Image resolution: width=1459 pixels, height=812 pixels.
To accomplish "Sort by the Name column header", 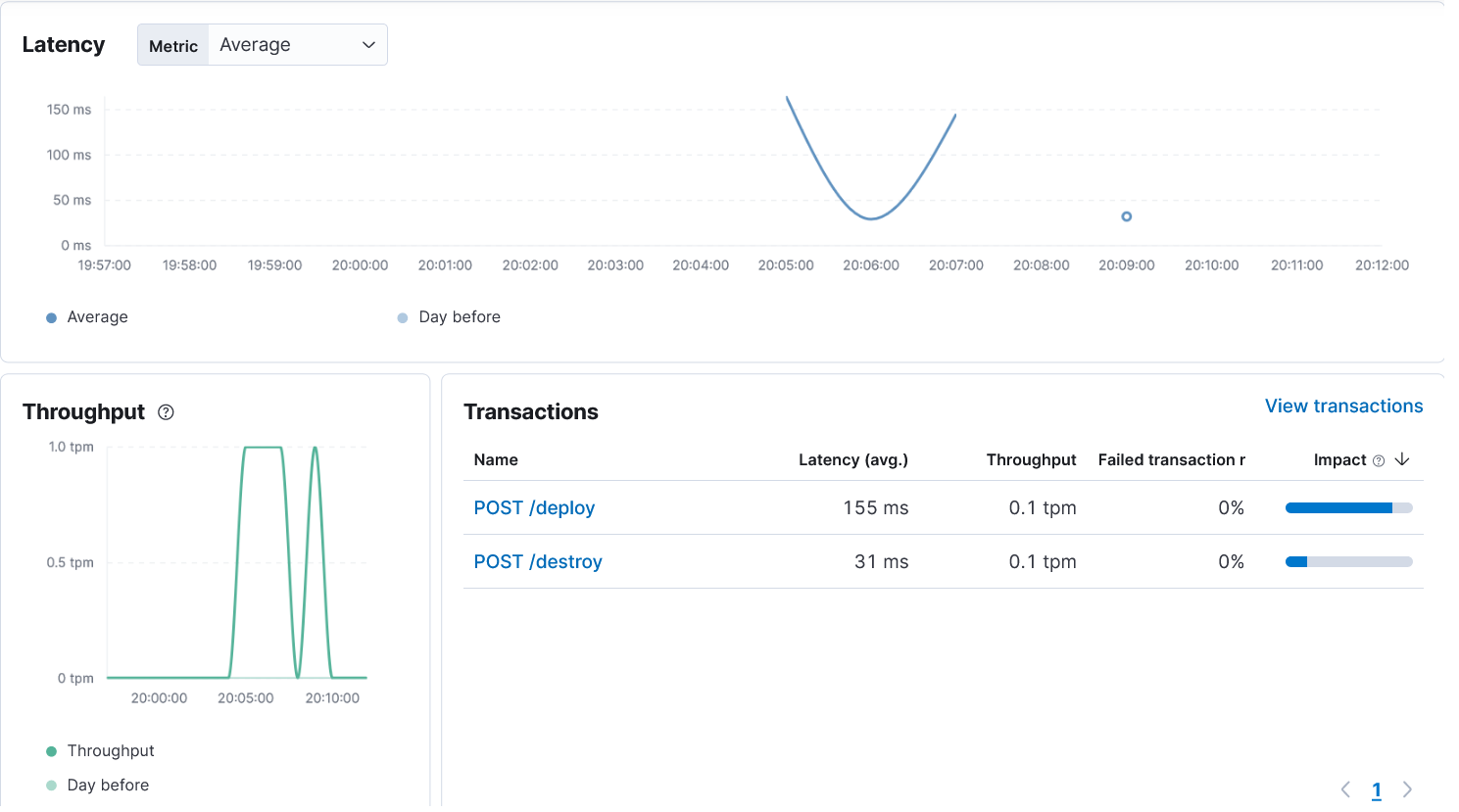I will [x=496, y=460].
